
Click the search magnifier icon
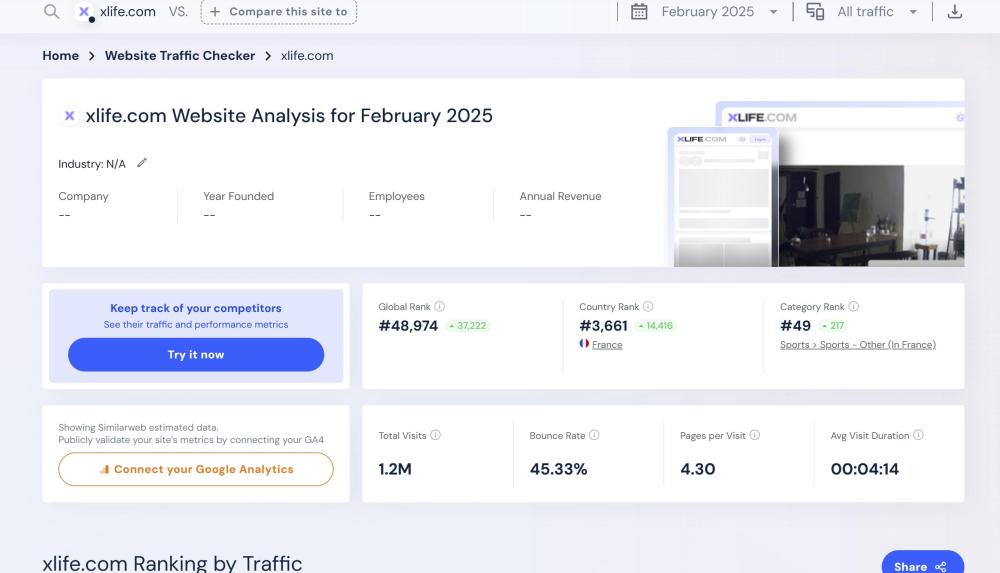coord(51,12)
